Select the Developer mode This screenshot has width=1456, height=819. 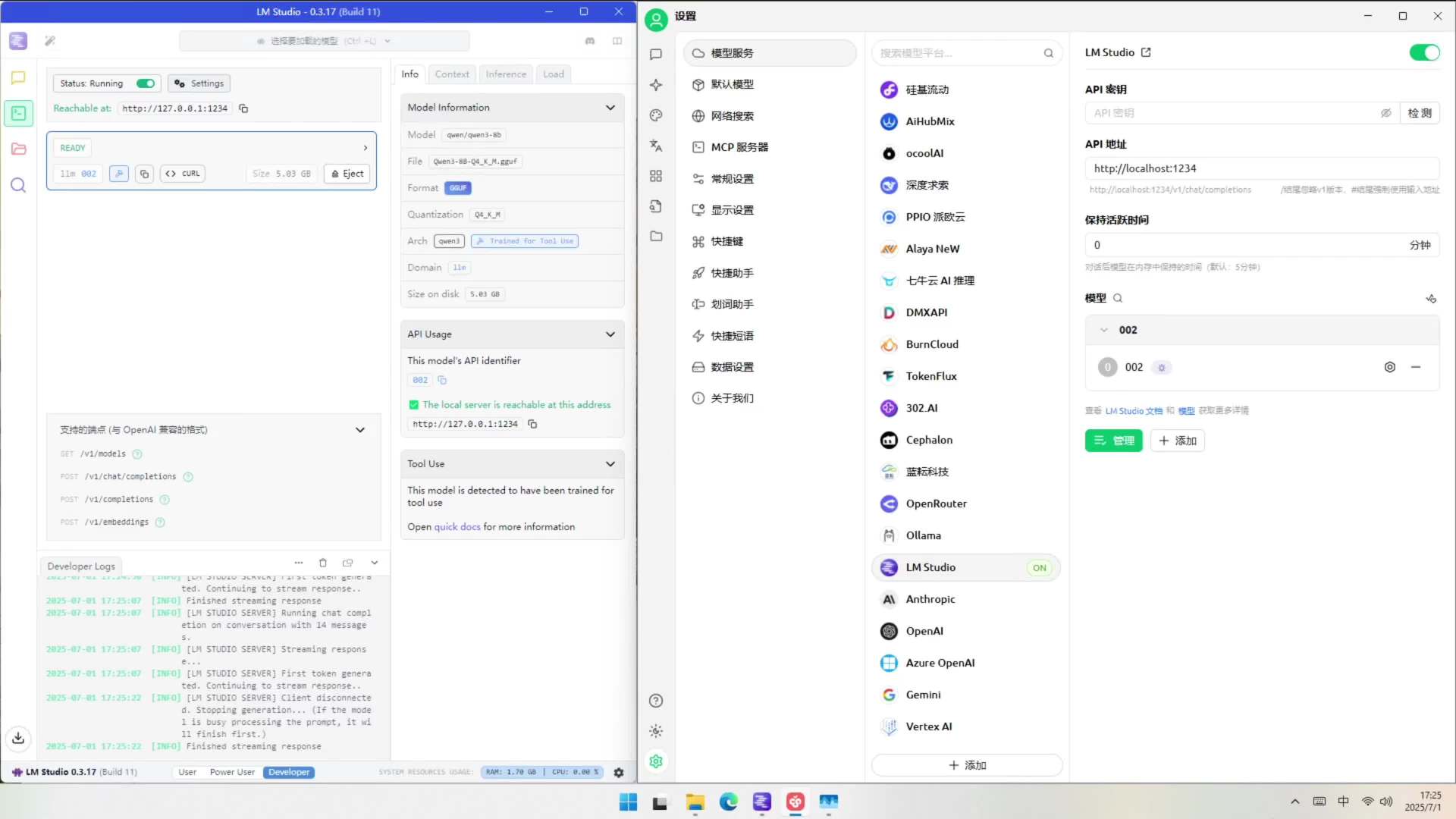289,772
